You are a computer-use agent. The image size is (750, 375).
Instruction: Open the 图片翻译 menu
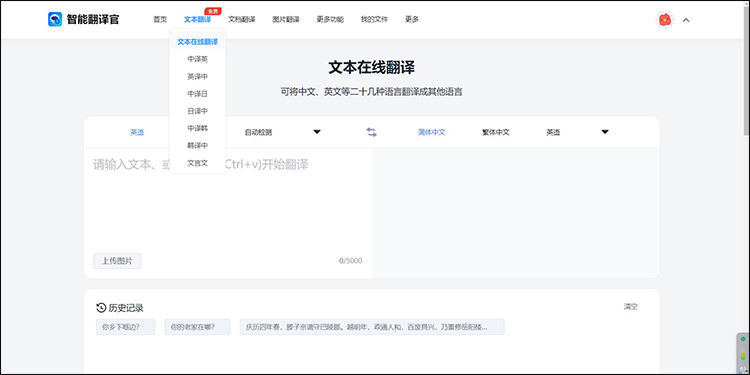pyautogui.click(x=286, y=20)
